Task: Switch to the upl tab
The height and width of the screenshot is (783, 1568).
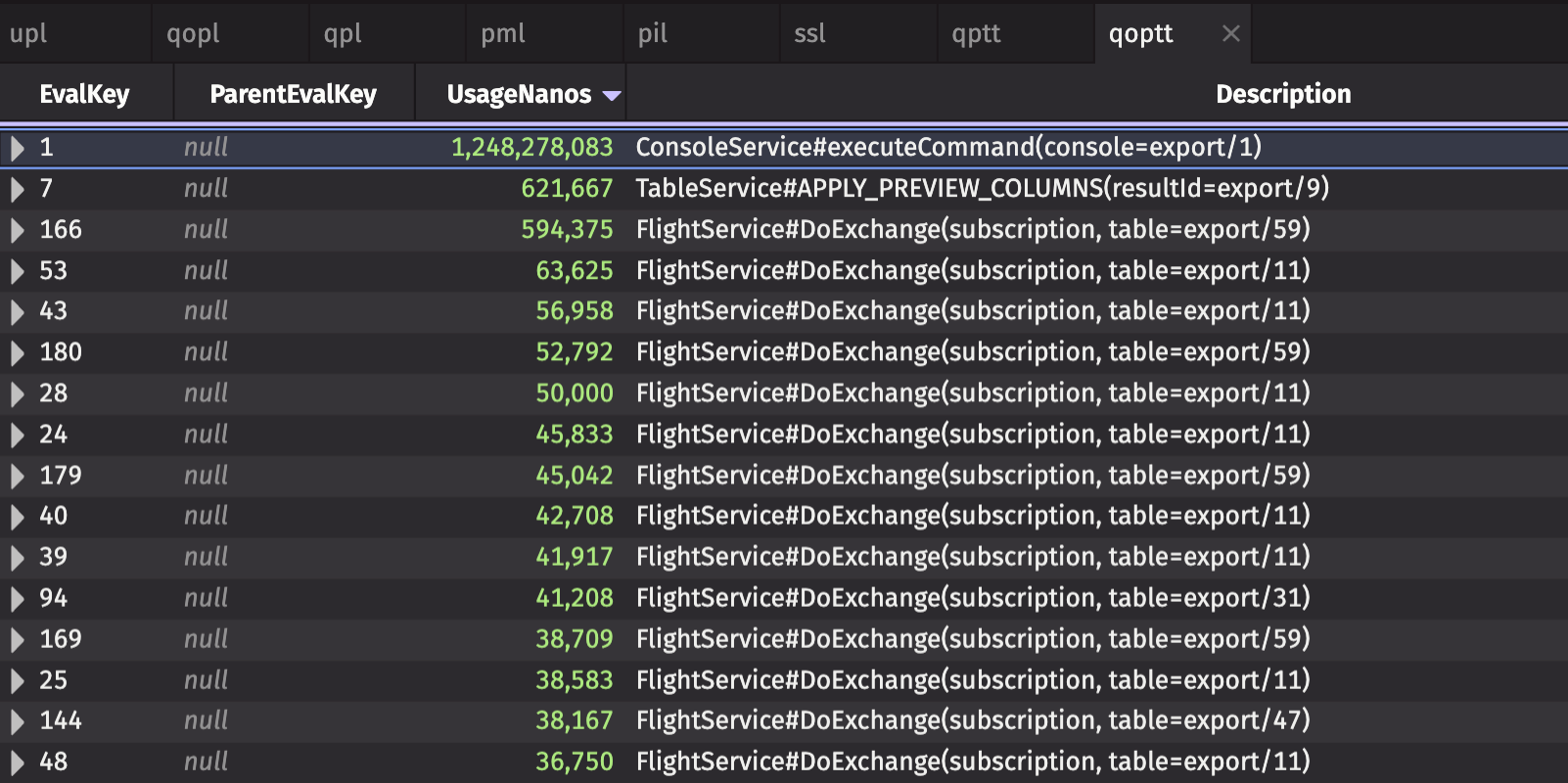Action: click(x=29, y=34)
